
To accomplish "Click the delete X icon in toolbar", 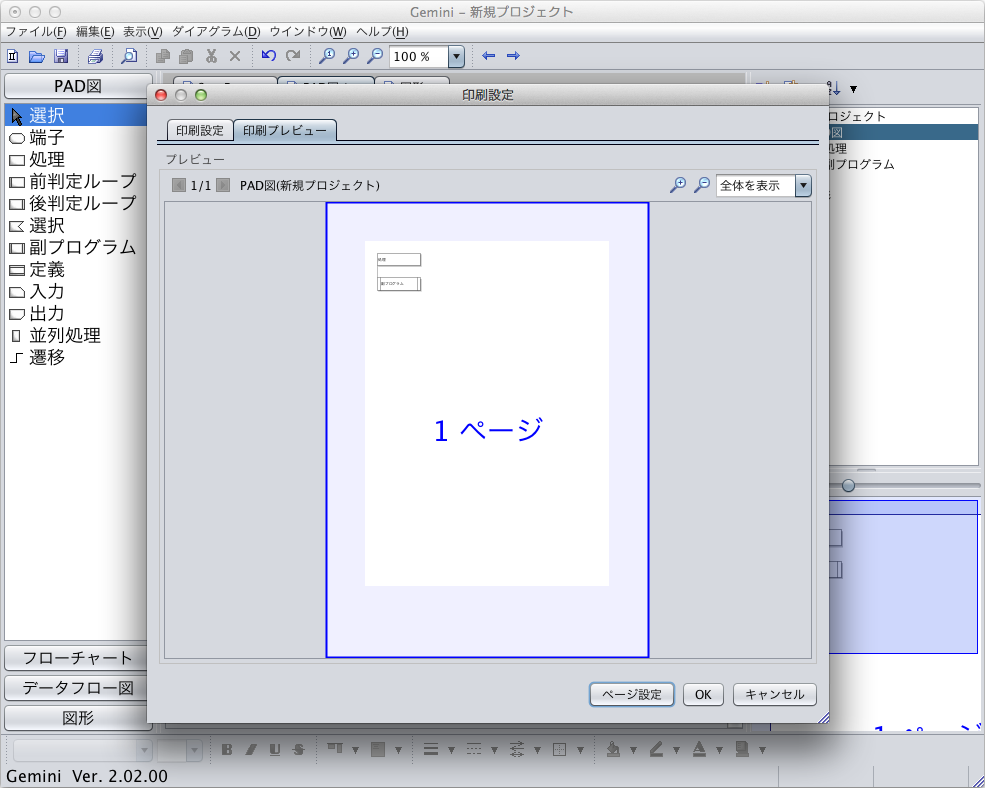I will pyautogui.click(x=235, y=56).
